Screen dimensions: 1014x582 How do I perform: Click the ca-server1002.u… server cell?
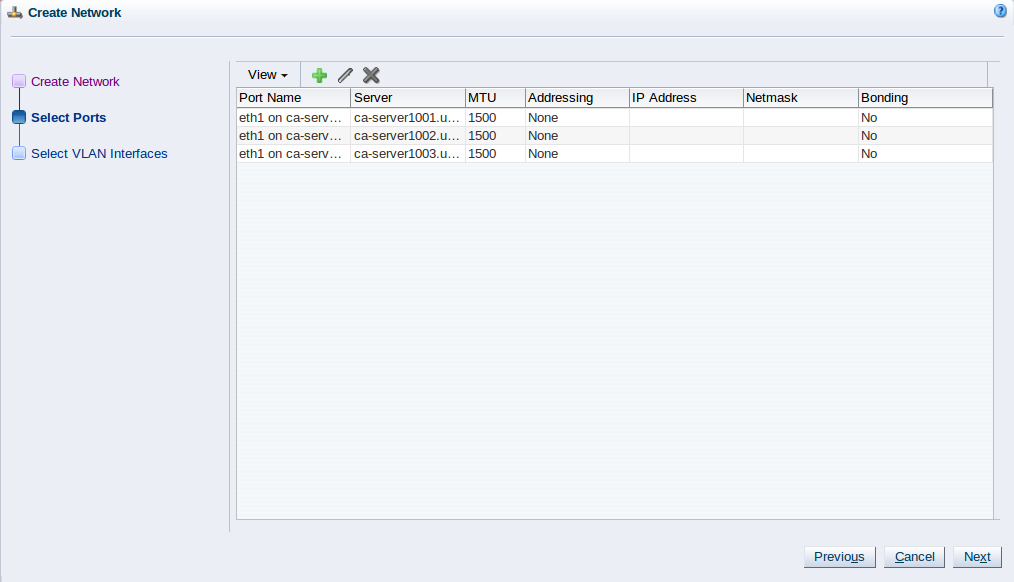click(x=408, y=136)
